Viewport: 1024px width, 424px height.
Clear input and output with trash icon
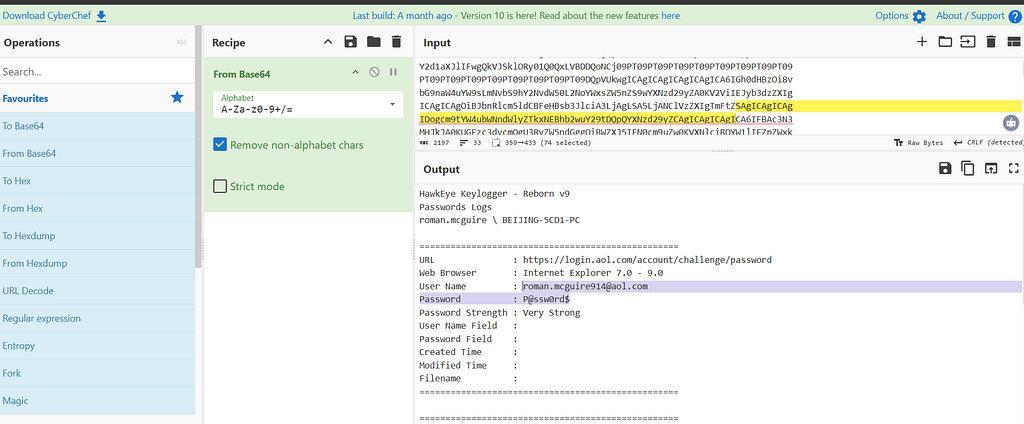click(991, 42)
